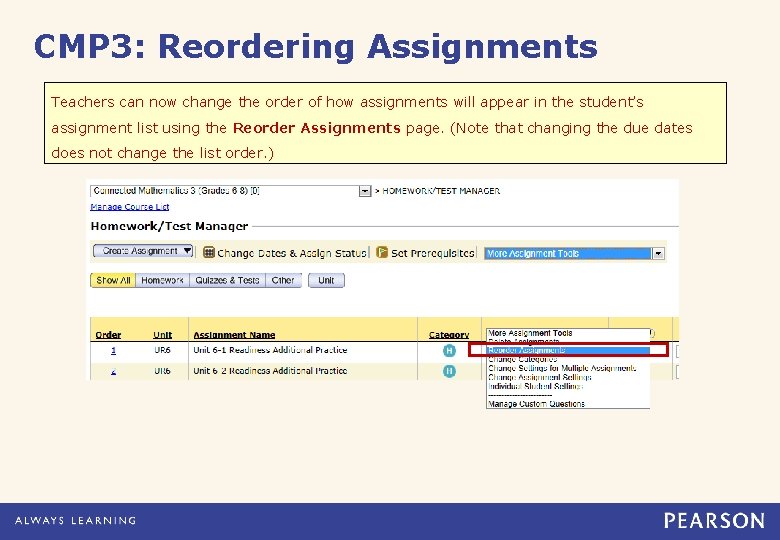Expand the More Assignment Tools combo box arrow
The width and height of the screenshot is (780, 540).
[658, 254]
